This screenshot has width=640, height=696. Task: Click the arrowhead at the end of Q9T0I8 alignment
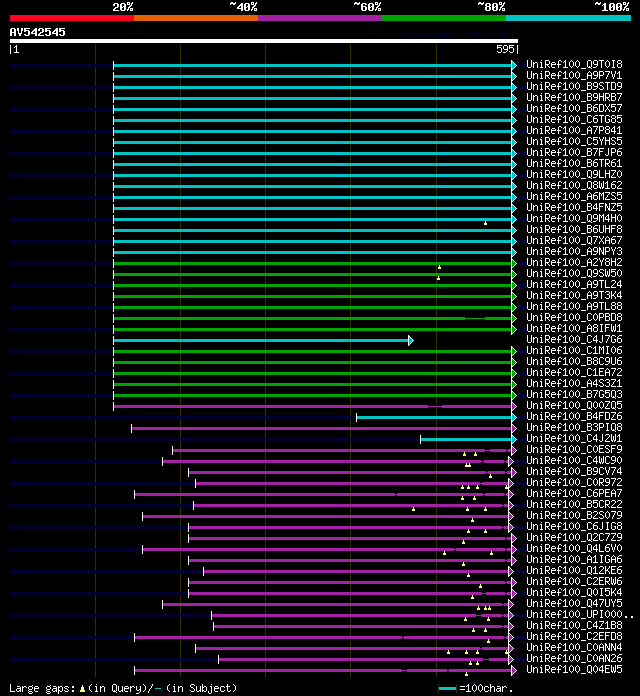coord(514,65)
